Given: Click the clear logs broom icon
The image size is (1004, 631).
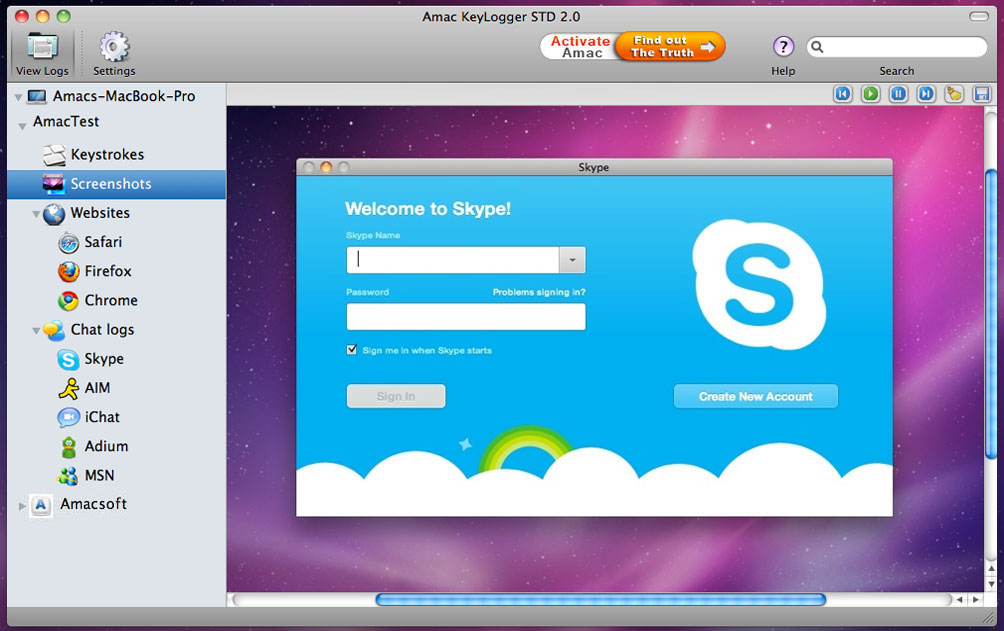Looking at the screenshot, I should [954, 94].
